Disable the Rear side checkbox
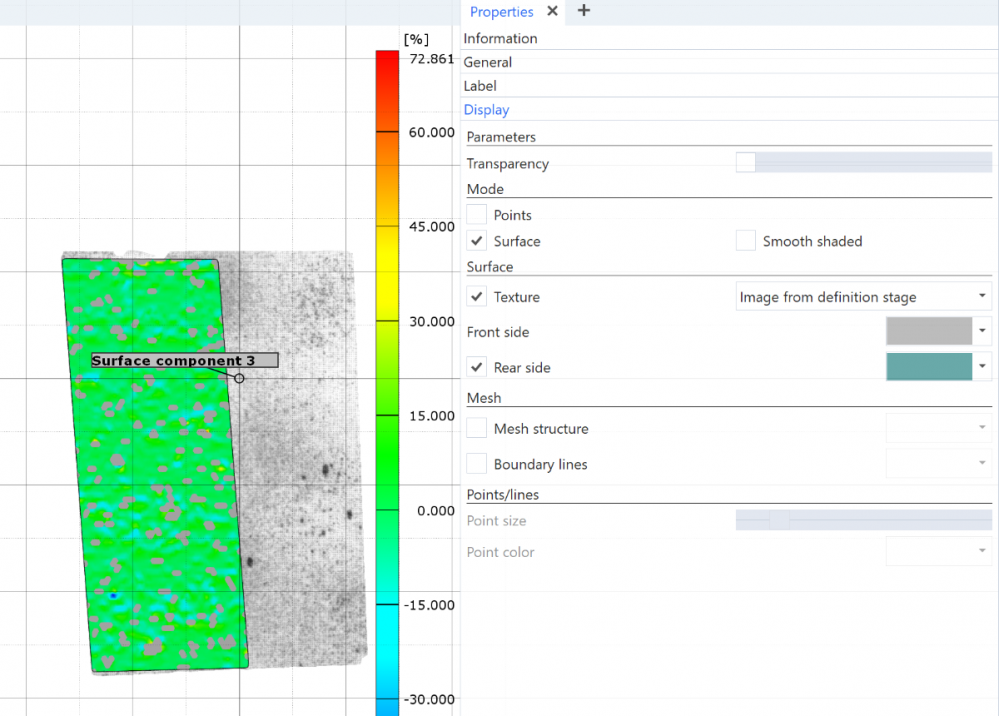Image resolution: width=999 pixels, height=716 pixels. [x=477, y=367]
